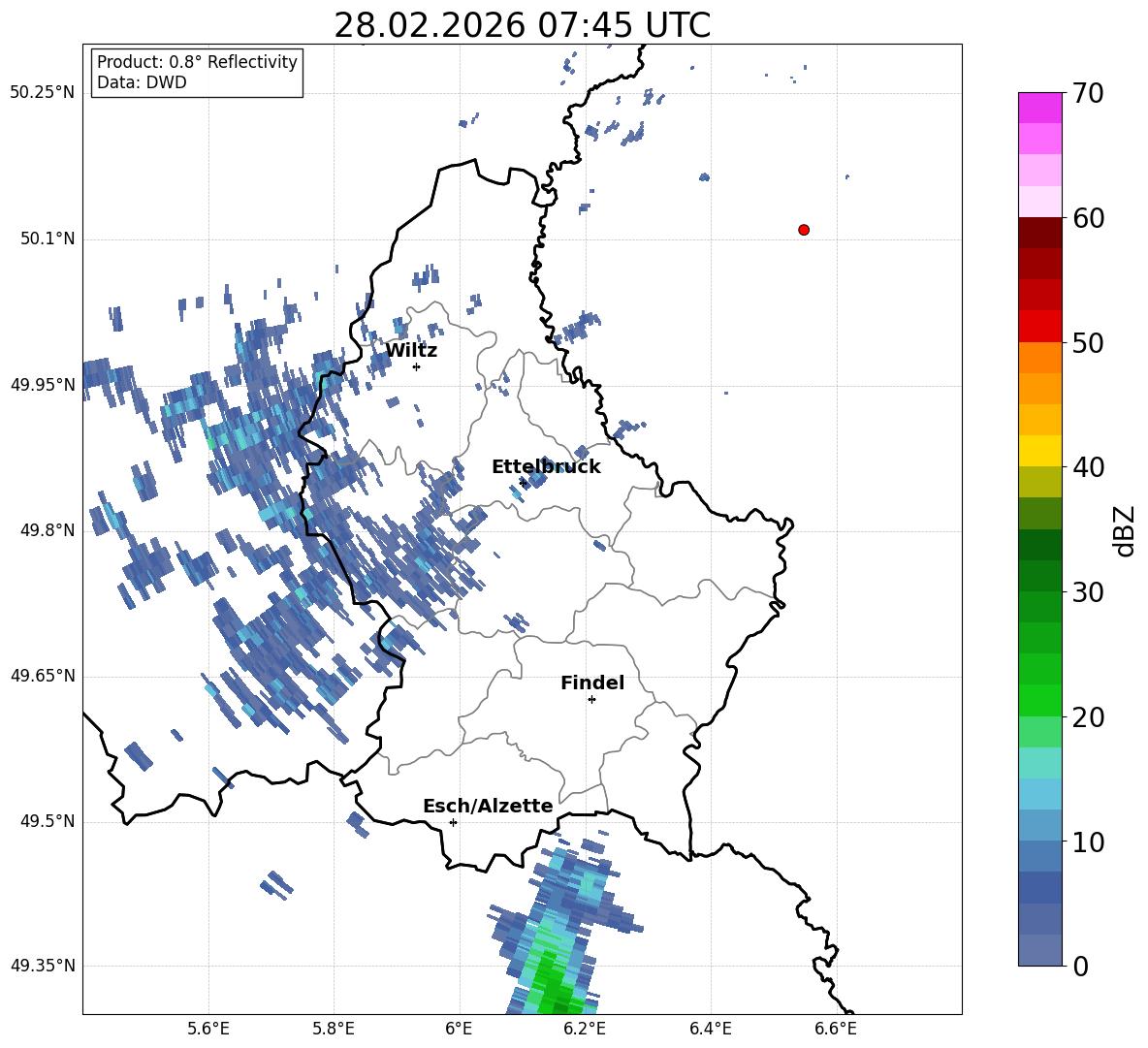Click the 49.5°N latitude label
This screenshot has width=1148, height=1048.
48,822
